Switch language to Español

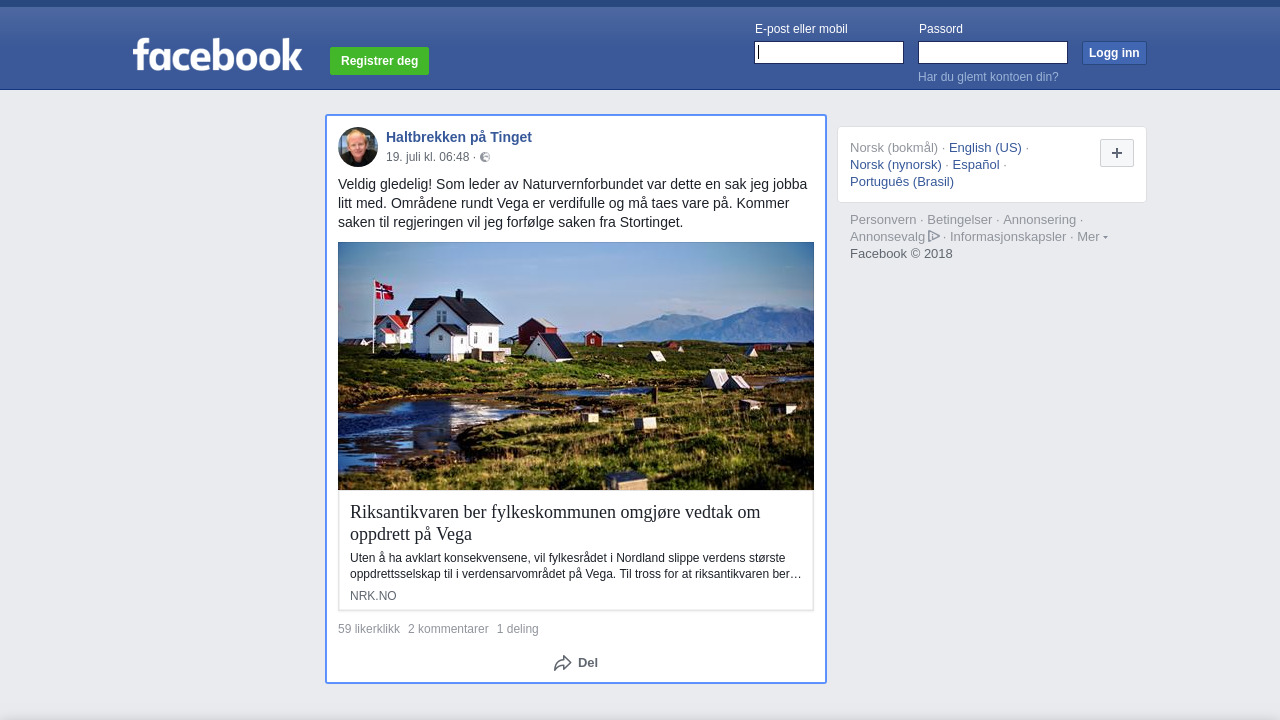coord(976,165)
